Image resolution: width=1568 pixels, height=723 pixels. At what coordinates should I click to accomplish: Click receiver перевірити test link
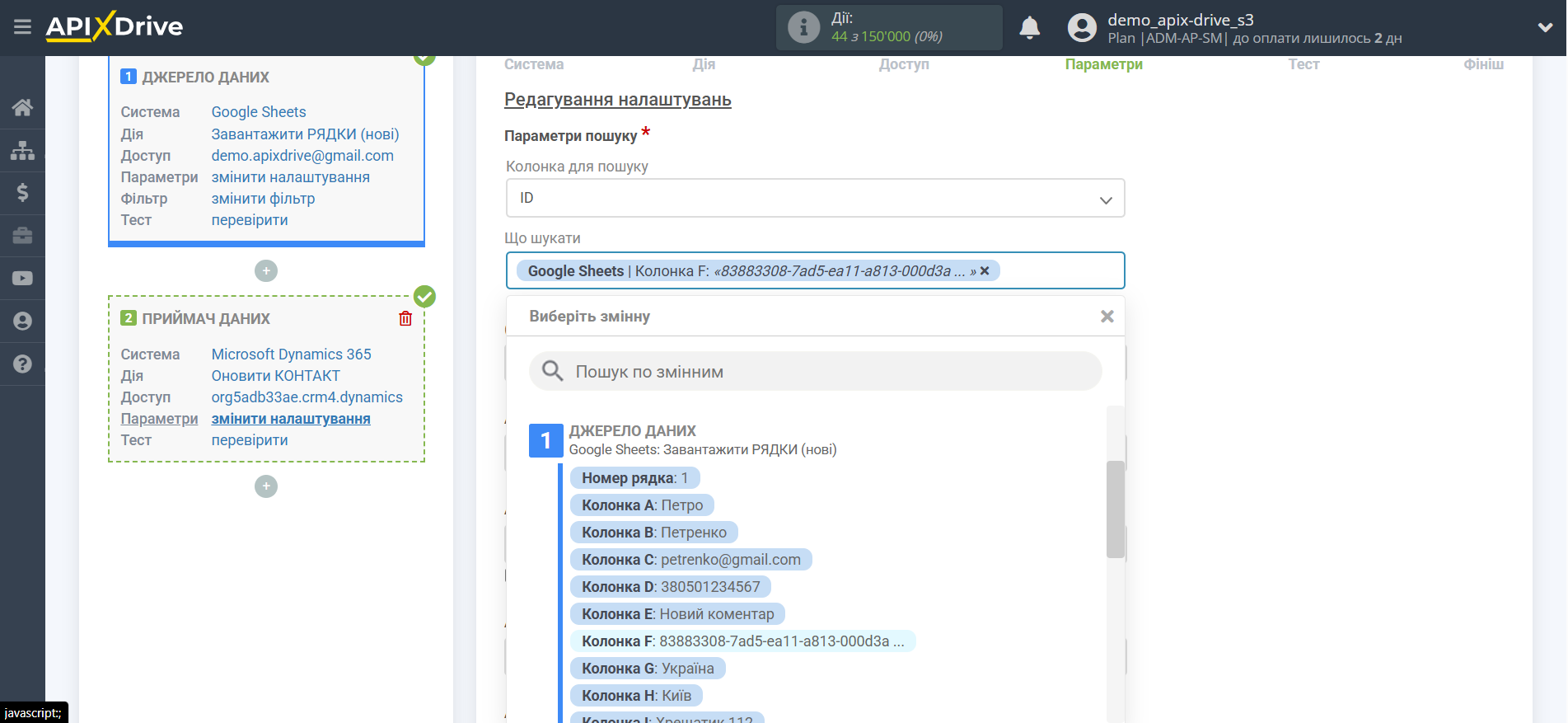click(x=250, y=440)
